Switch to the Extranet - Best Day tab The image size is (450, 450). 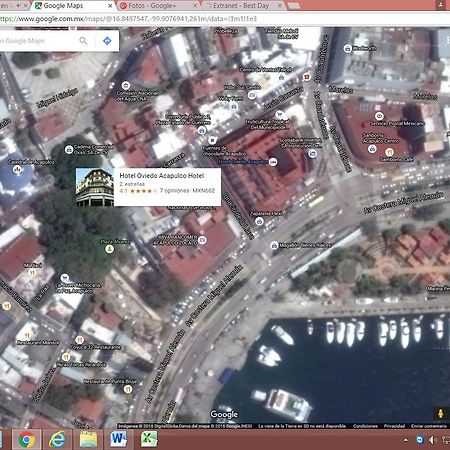tap(241, 6)
